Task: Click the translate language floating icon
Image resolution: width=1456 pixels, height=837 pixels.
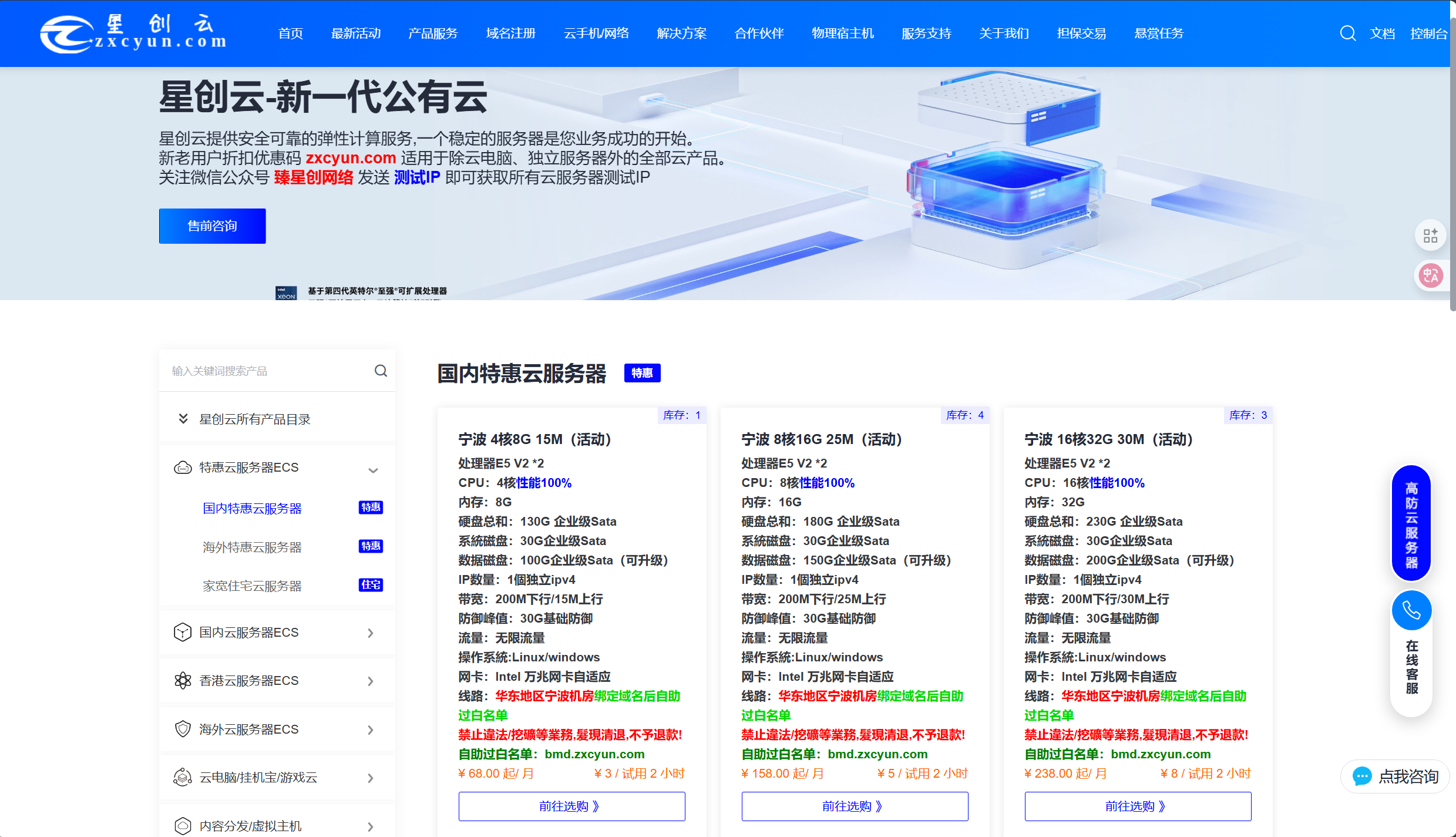Action: coord(1430,275)
